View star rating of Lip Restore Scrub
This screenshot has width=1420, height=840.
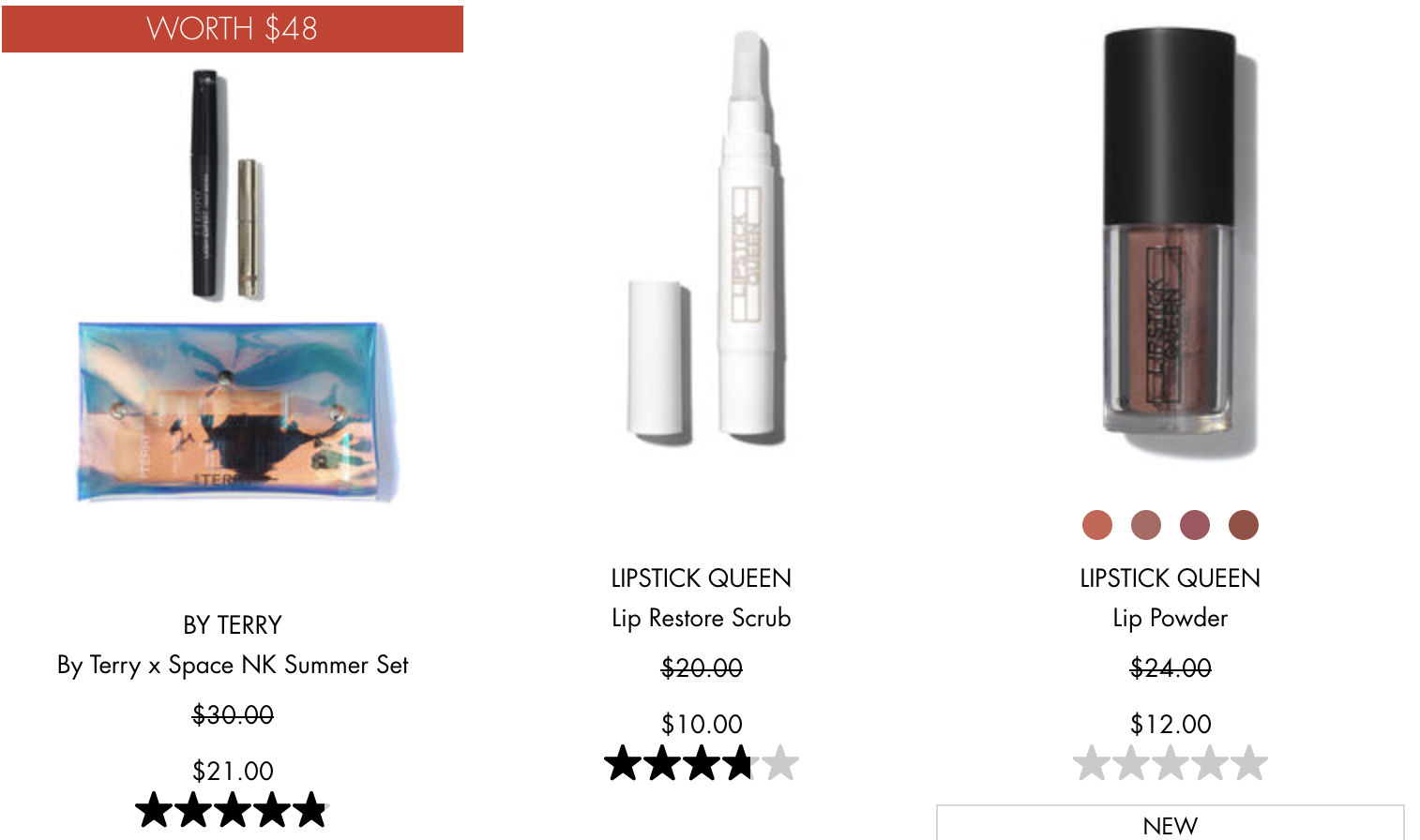click(702, 763)
